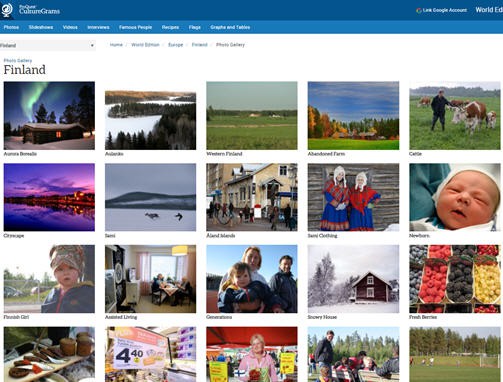
Task: Click the Newborn caption text
Action: [x=419, y=235]
